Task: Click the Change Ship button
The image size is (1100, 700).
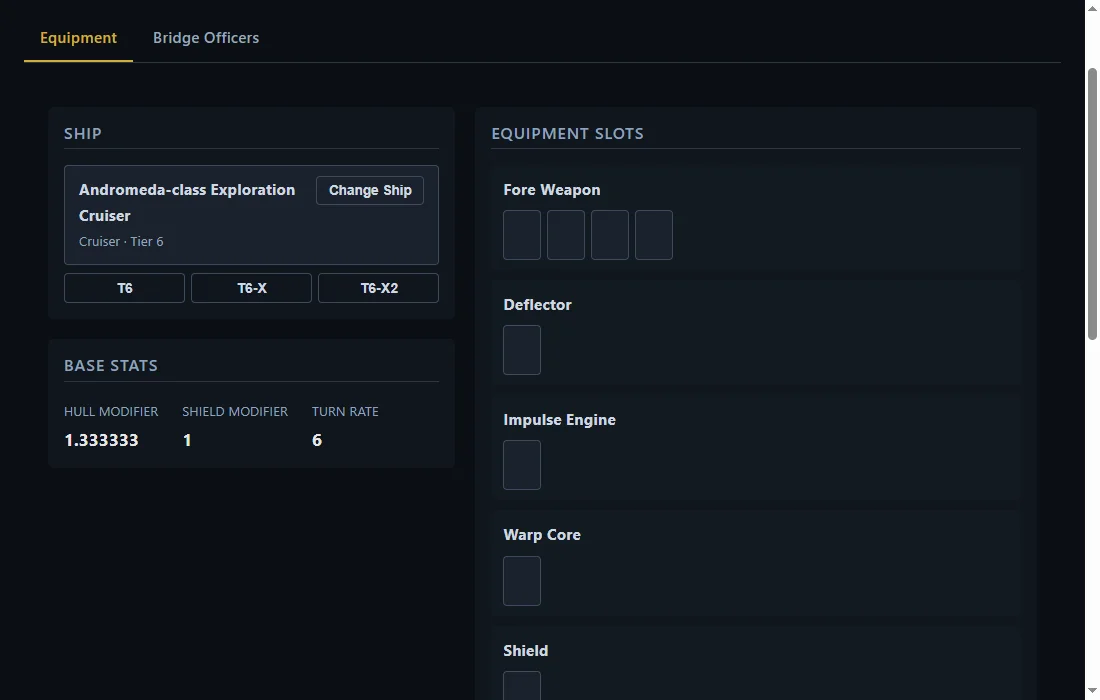Action: coord(370,191)
